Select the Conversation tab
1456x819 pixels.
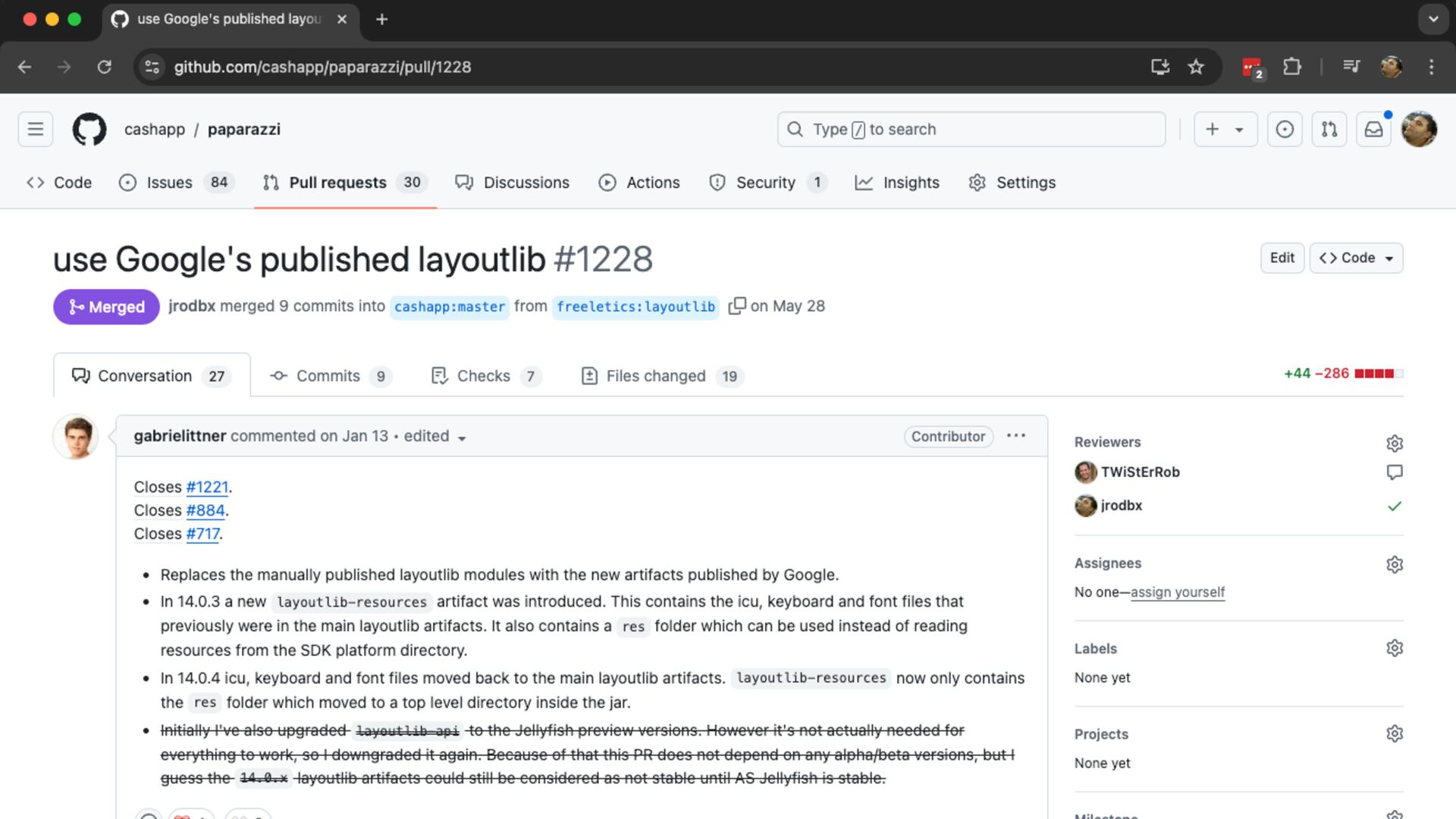coord(152,376)
